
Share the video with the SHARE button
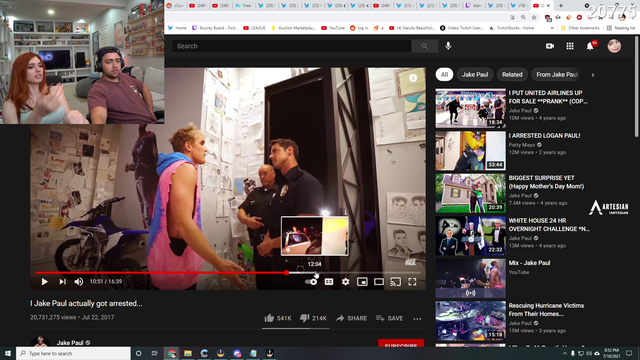[x=351, y=318]
